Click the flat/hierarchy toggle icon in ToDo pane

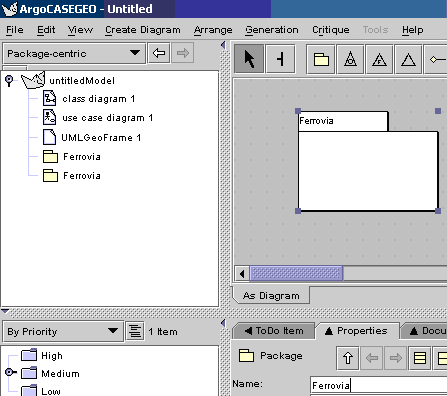[135, 331]
